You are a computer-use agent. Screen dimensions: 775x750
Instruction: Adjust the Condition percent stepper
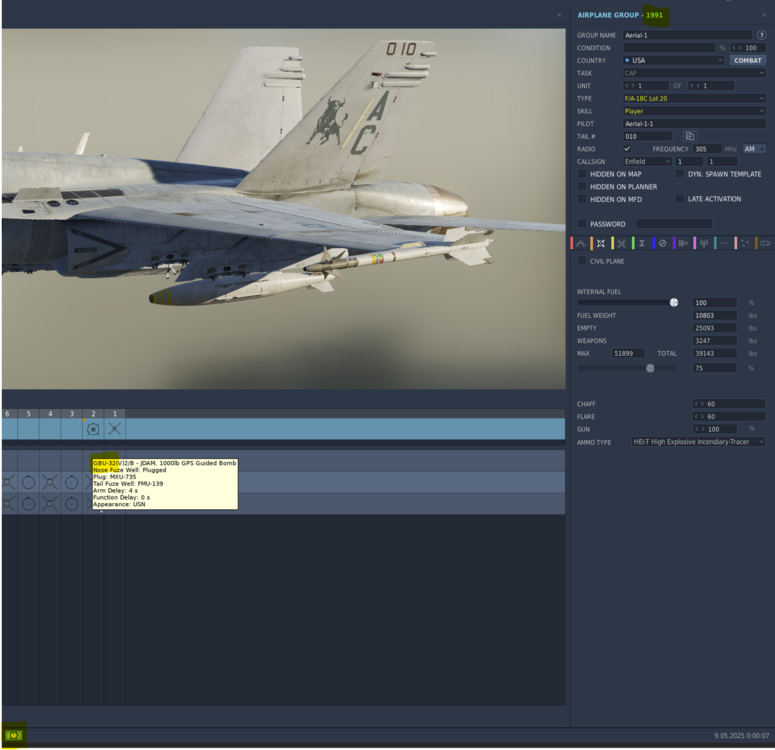[x=747, y=48]
